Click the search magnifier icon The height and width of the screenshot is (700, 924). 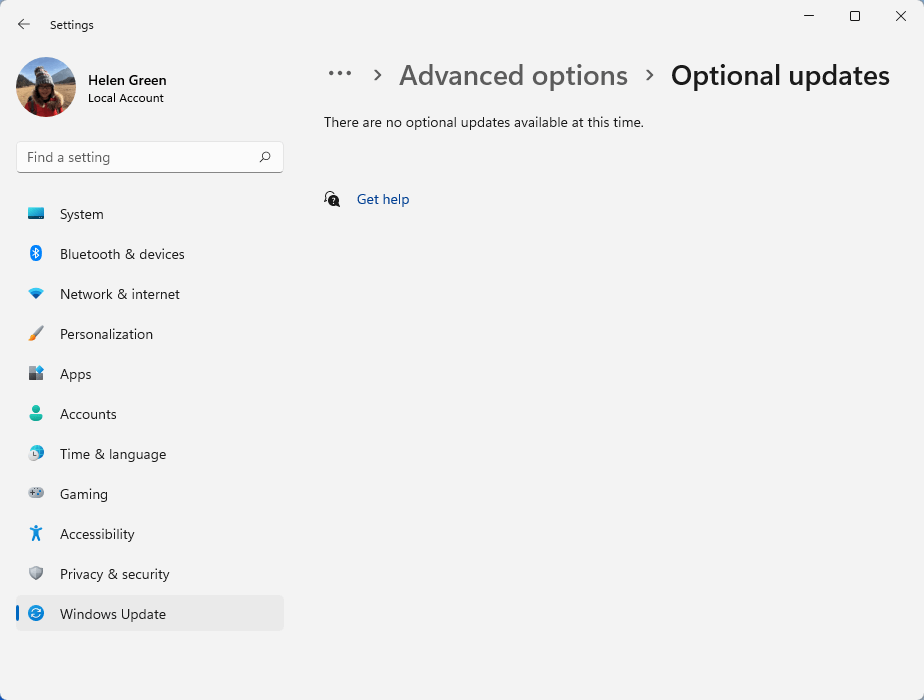coord(265,157)
